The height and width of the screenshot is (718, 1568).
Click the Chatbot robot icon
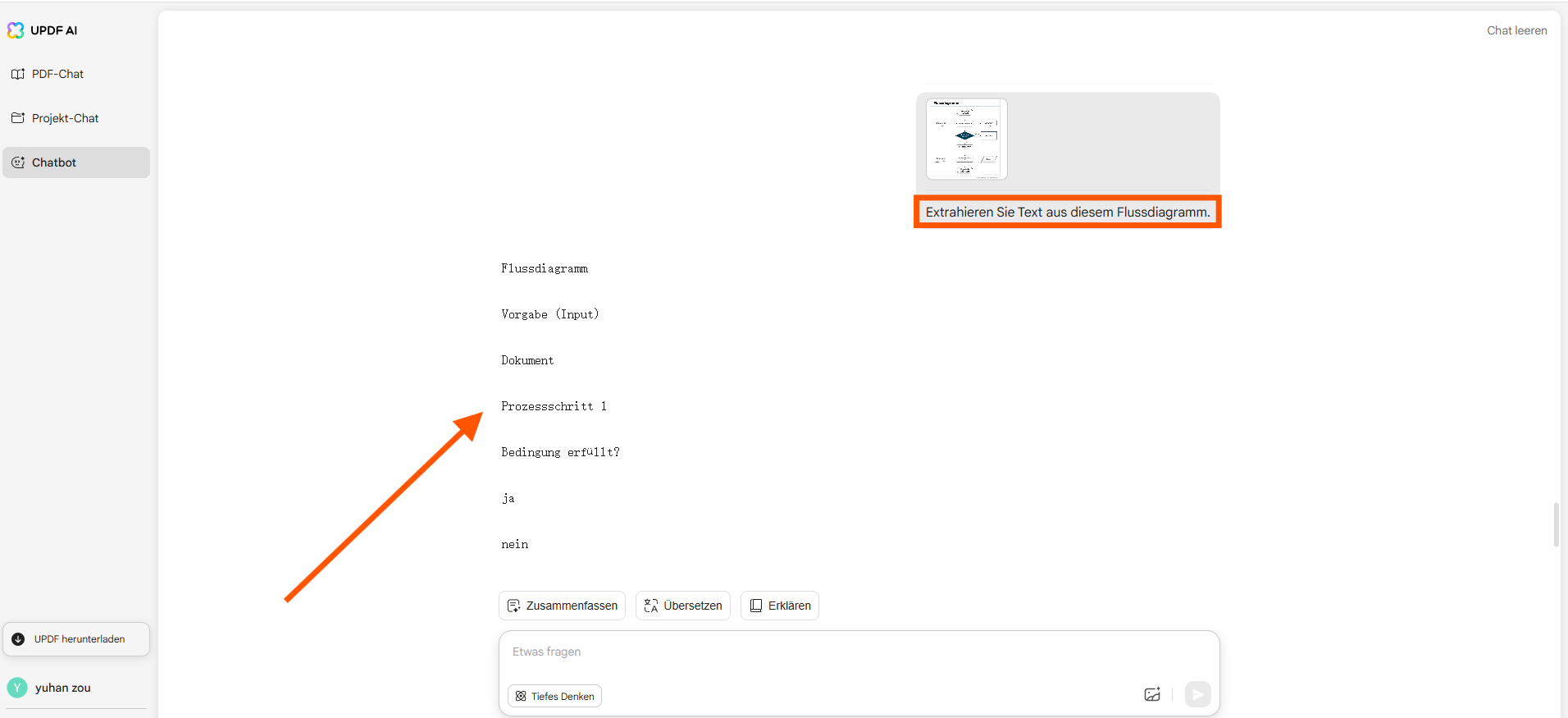coord(18,162)
